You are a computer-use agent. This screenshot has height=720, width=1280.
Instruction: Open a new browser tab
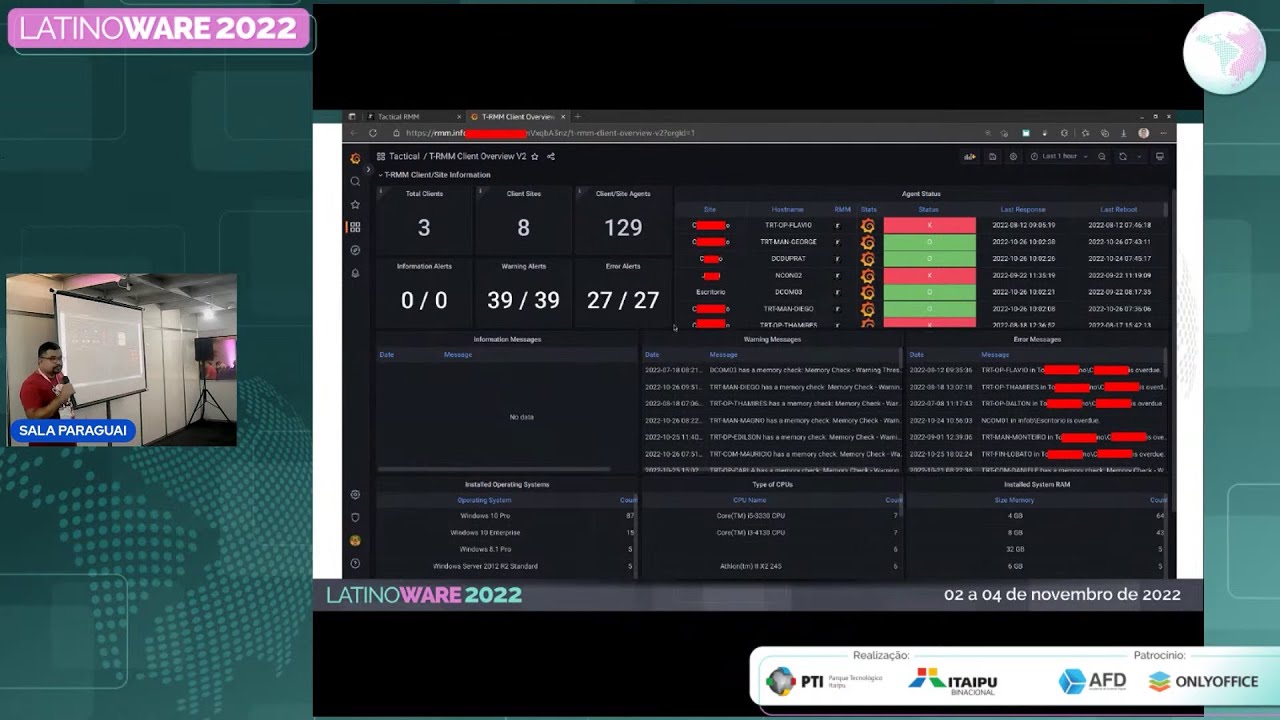pos(577,117)
